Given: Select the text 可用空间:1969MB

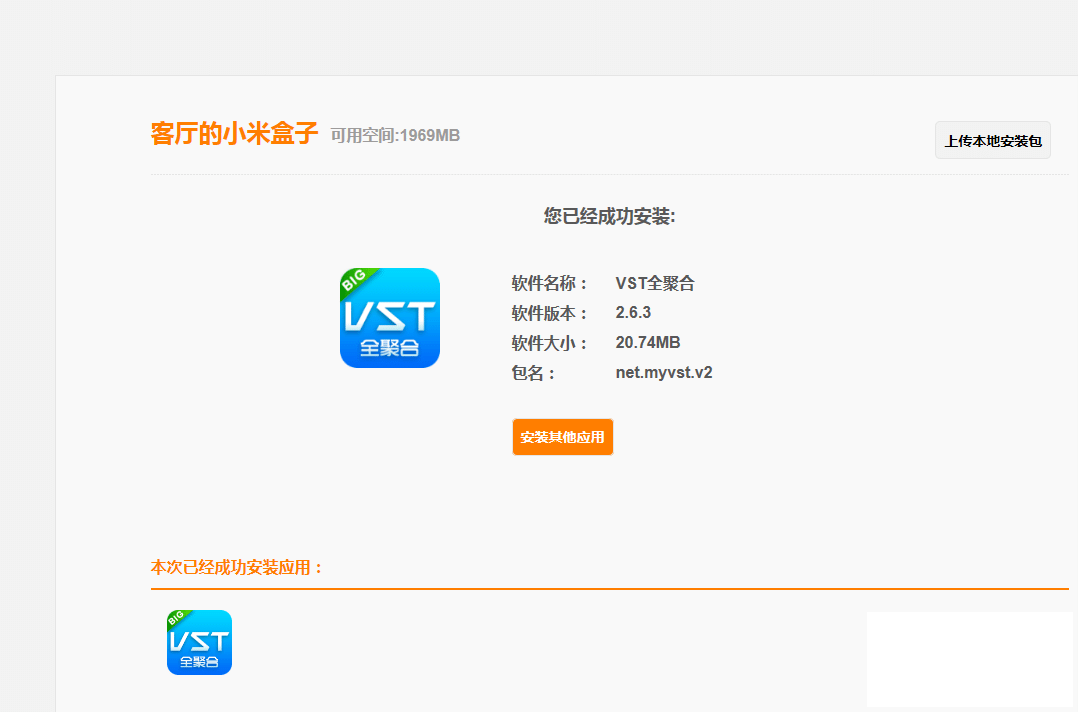Looking at the screenshot, I should point(395,135).
